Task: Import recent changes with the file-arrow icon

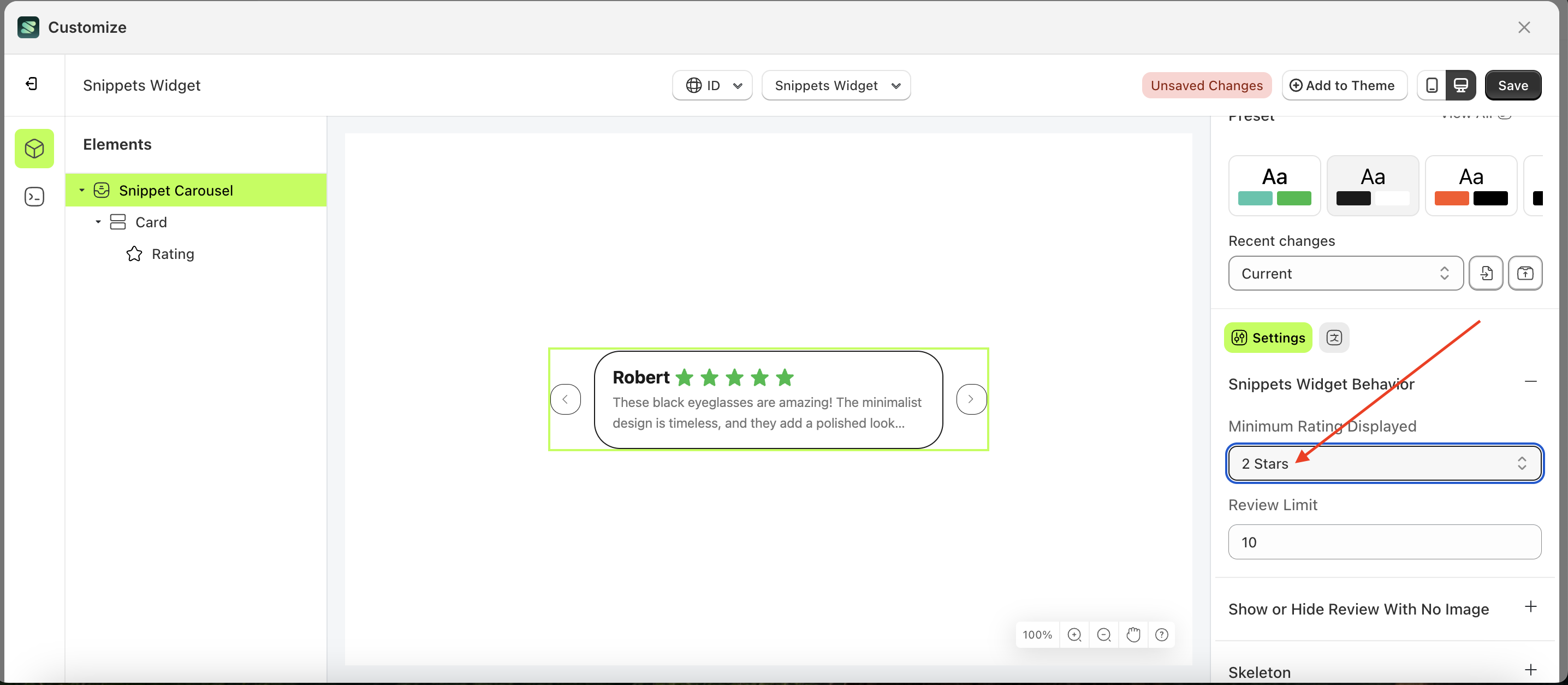Action: point(1486,273)
